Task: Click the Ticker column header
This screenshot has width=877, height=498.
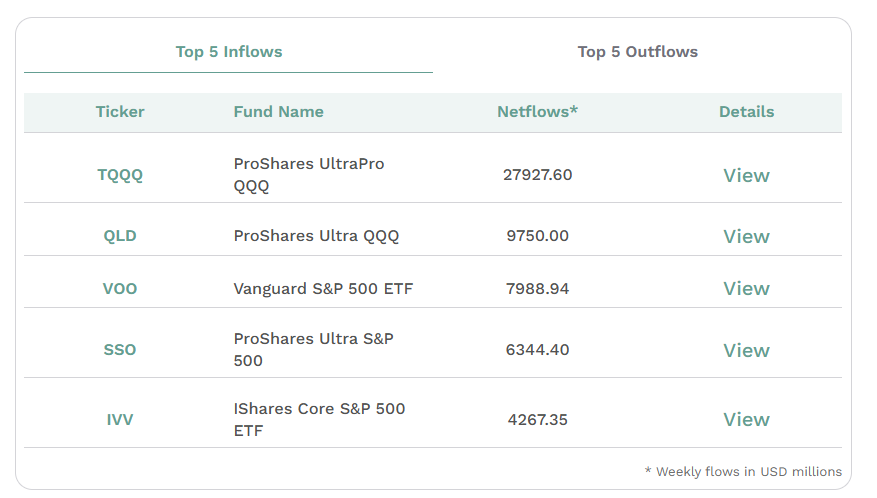Action: (120, 112)
